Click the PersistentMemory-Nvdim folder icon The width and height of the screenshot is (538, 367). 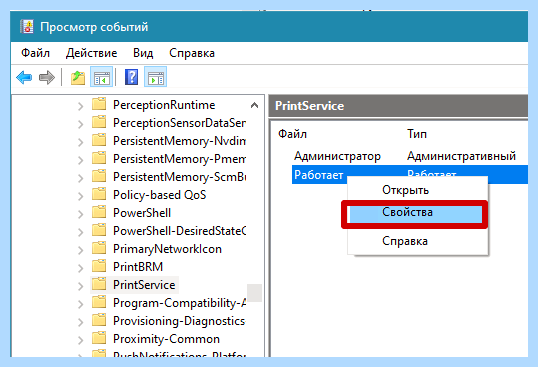[x=99, y=140]
